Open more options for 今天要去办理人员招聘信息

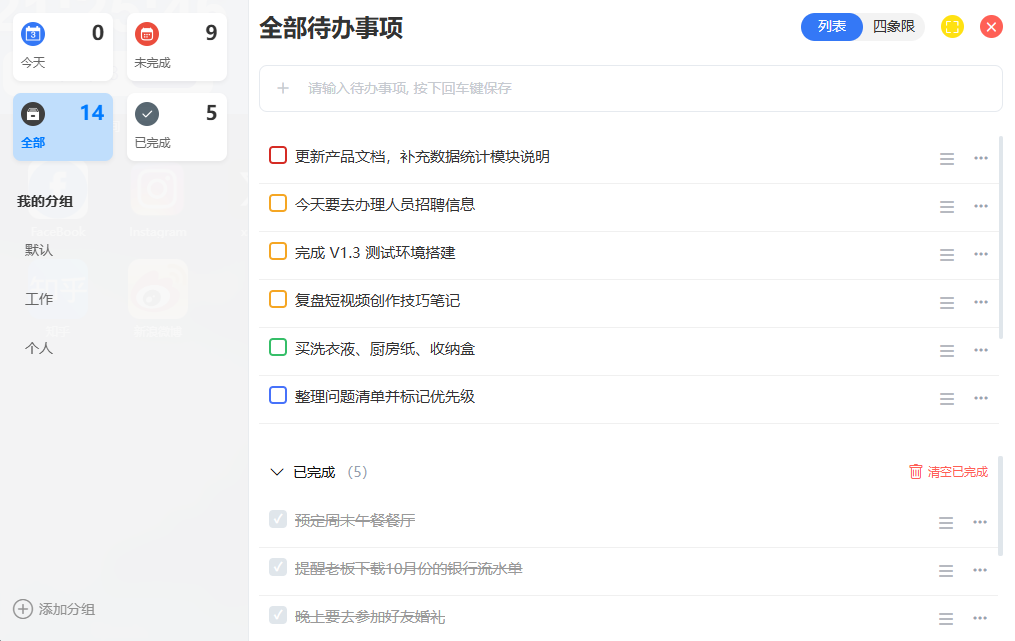pos(980,206)
